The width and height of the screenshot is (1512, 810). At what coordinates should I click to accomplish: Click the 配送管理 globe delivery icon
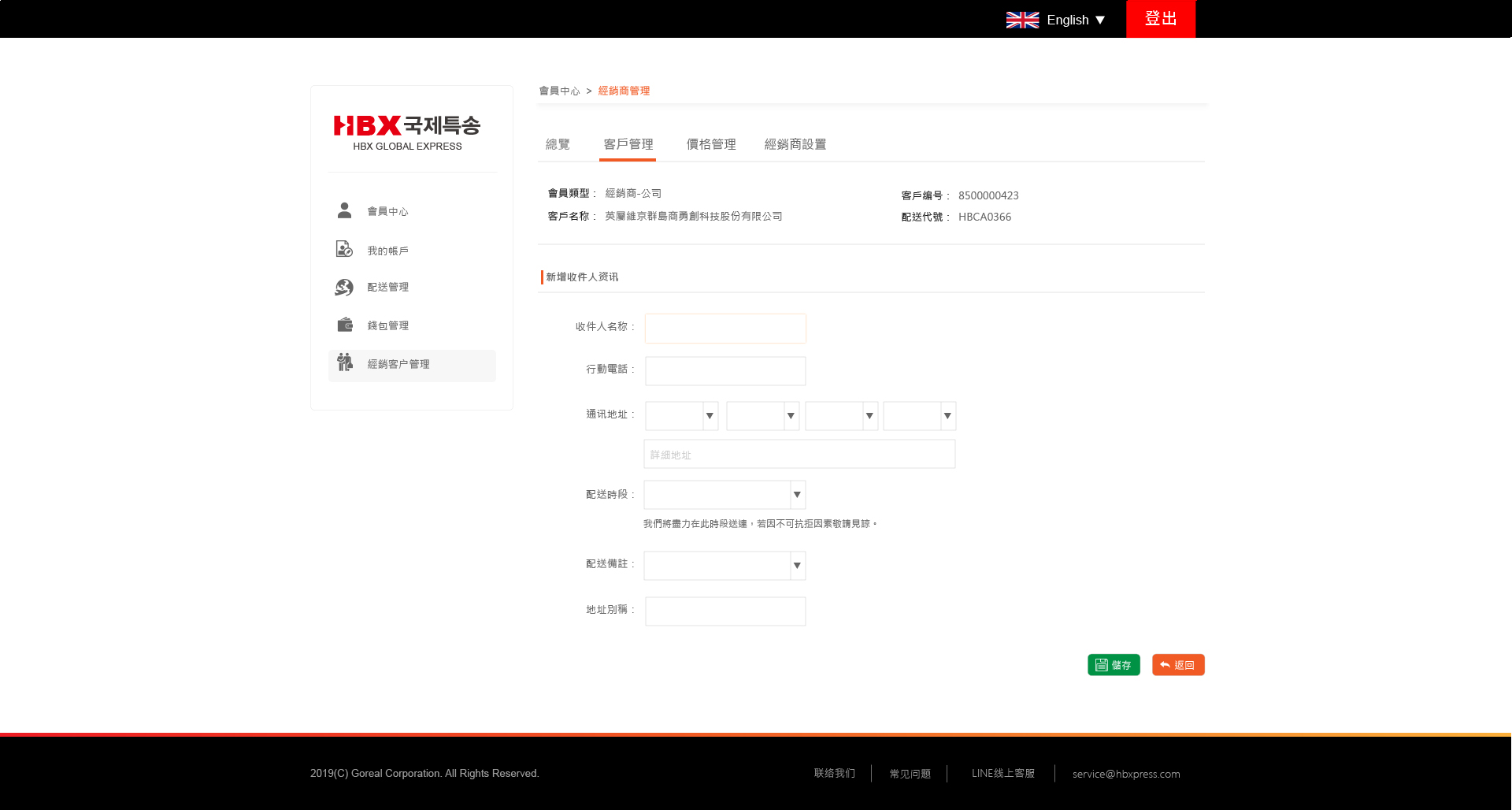(344, 288)
